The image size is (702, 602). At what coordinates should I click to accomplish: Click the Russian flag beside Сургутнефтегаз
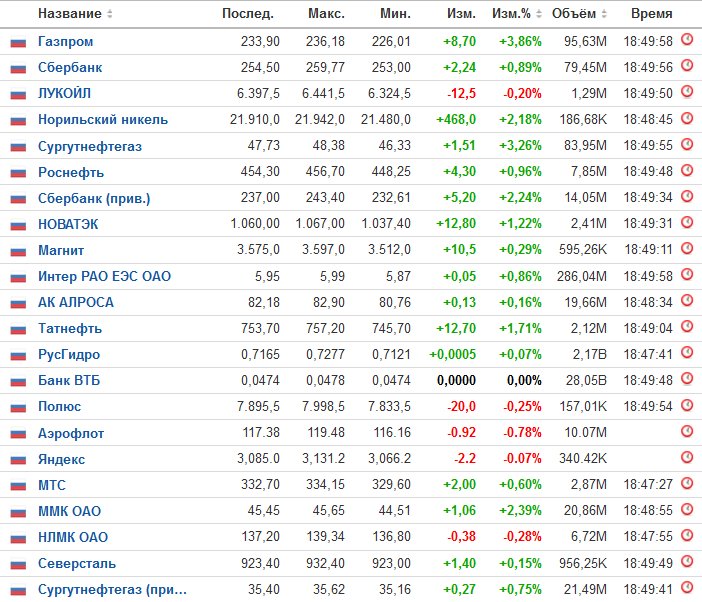18,147
